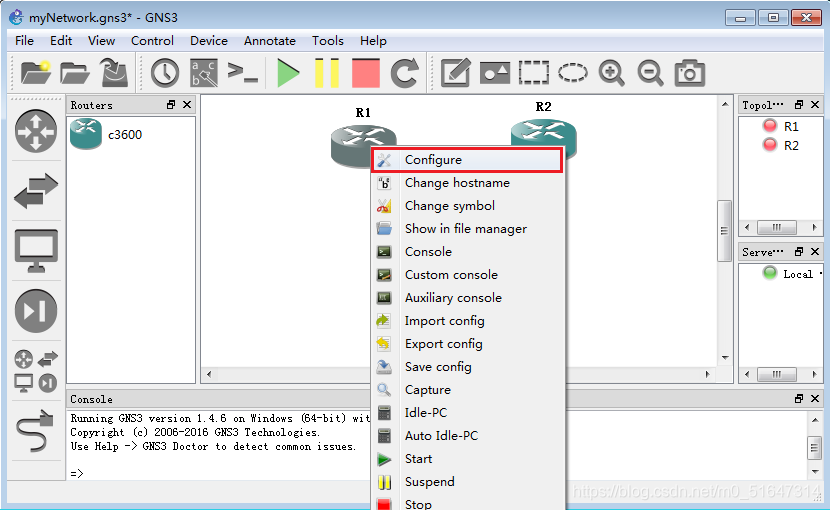This screenshot has width=830, height=510.
Task: Choose Capture in context menu
Action: click(x=468, y=390)
